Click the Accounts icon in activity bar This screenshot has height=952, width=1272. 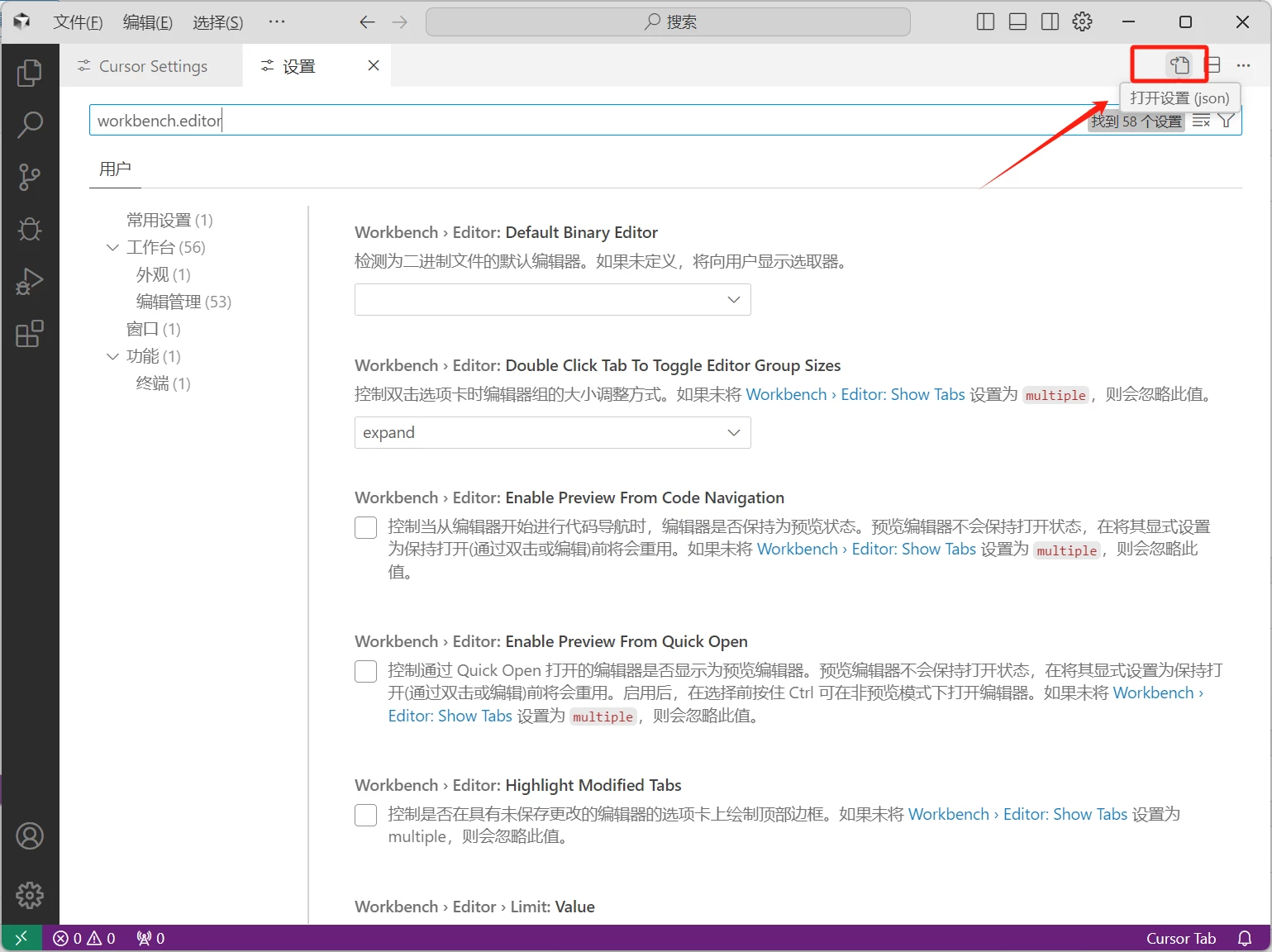30,836
